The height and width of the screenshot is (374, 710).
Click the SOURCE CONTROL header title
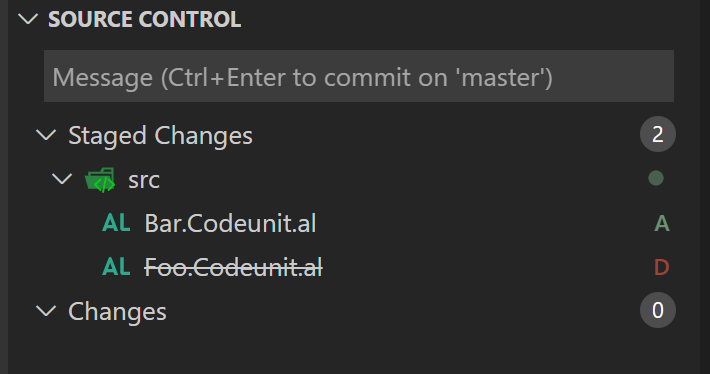coord(144,19)
